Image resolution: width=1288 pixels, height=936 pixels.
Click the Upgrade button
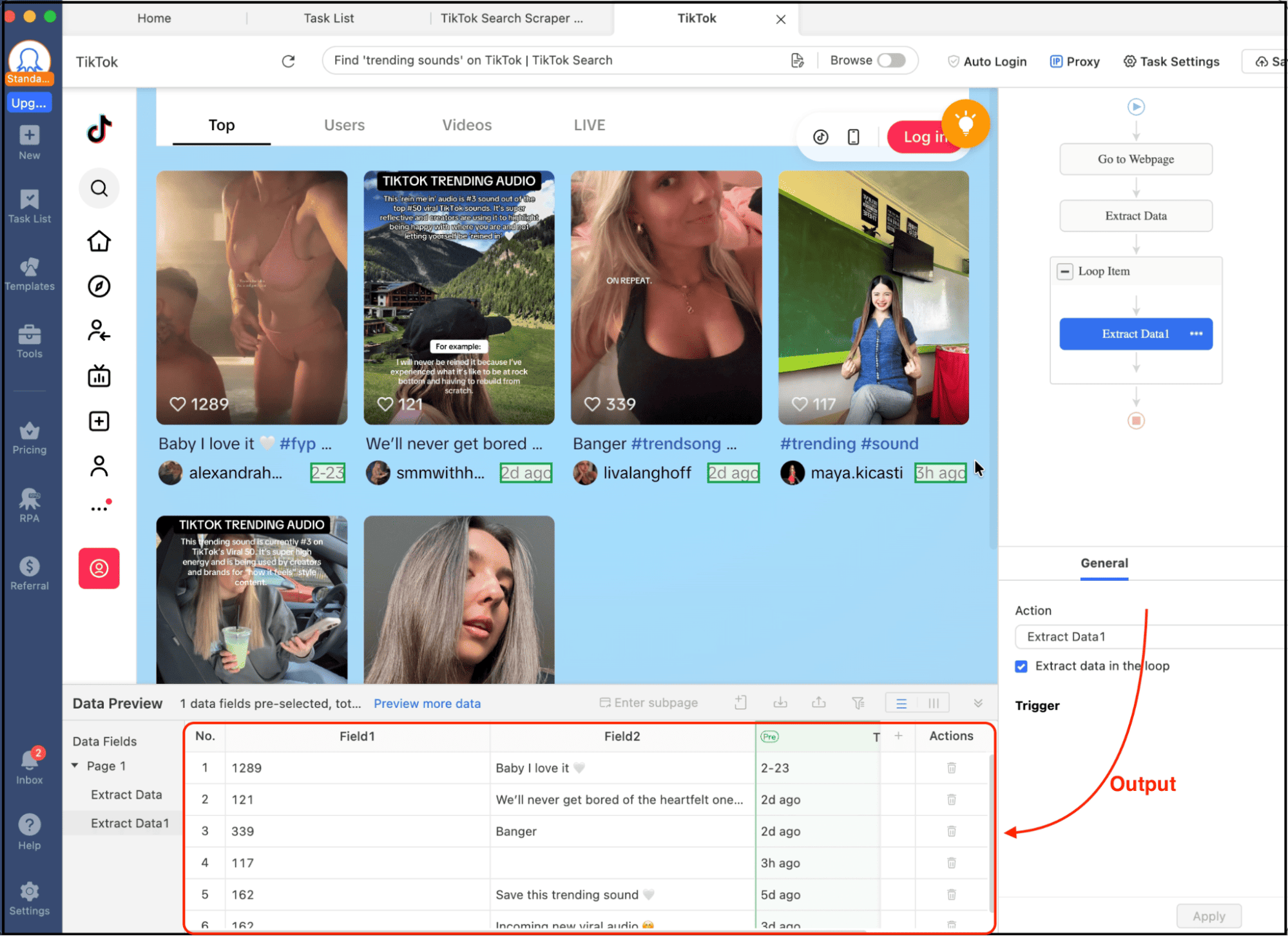(30, 102)
